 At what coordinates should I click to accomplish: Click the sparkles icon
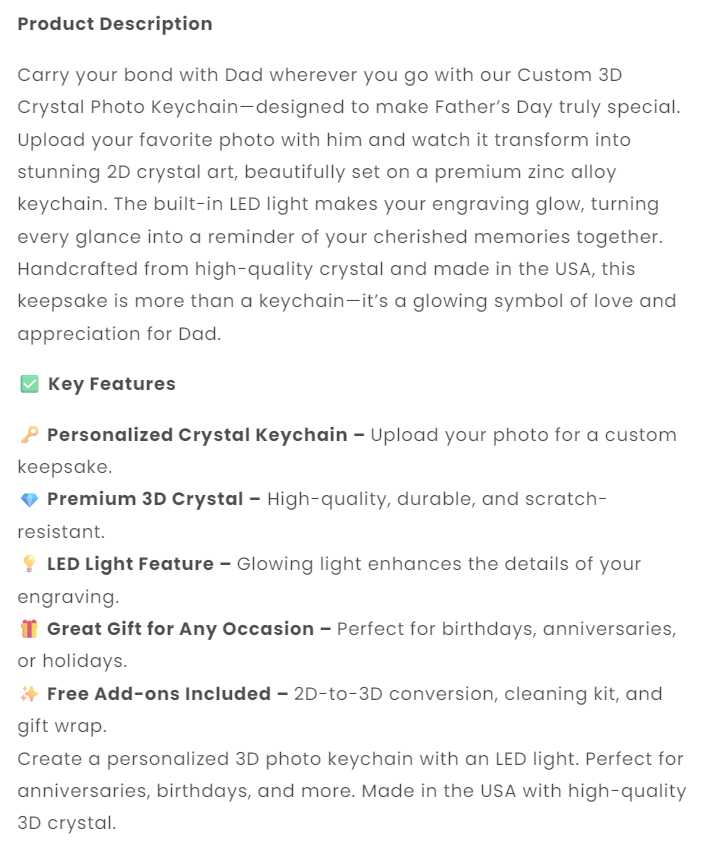(29, 694)
